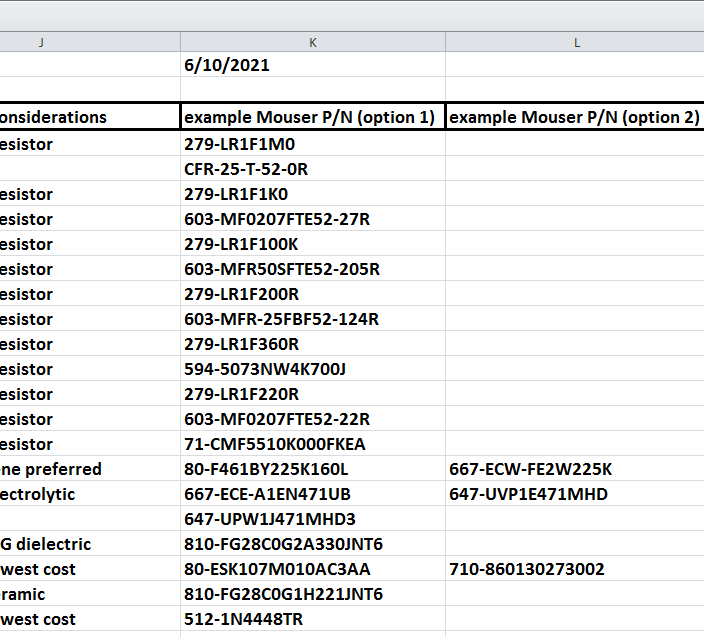Select column J header

(90, 42)
